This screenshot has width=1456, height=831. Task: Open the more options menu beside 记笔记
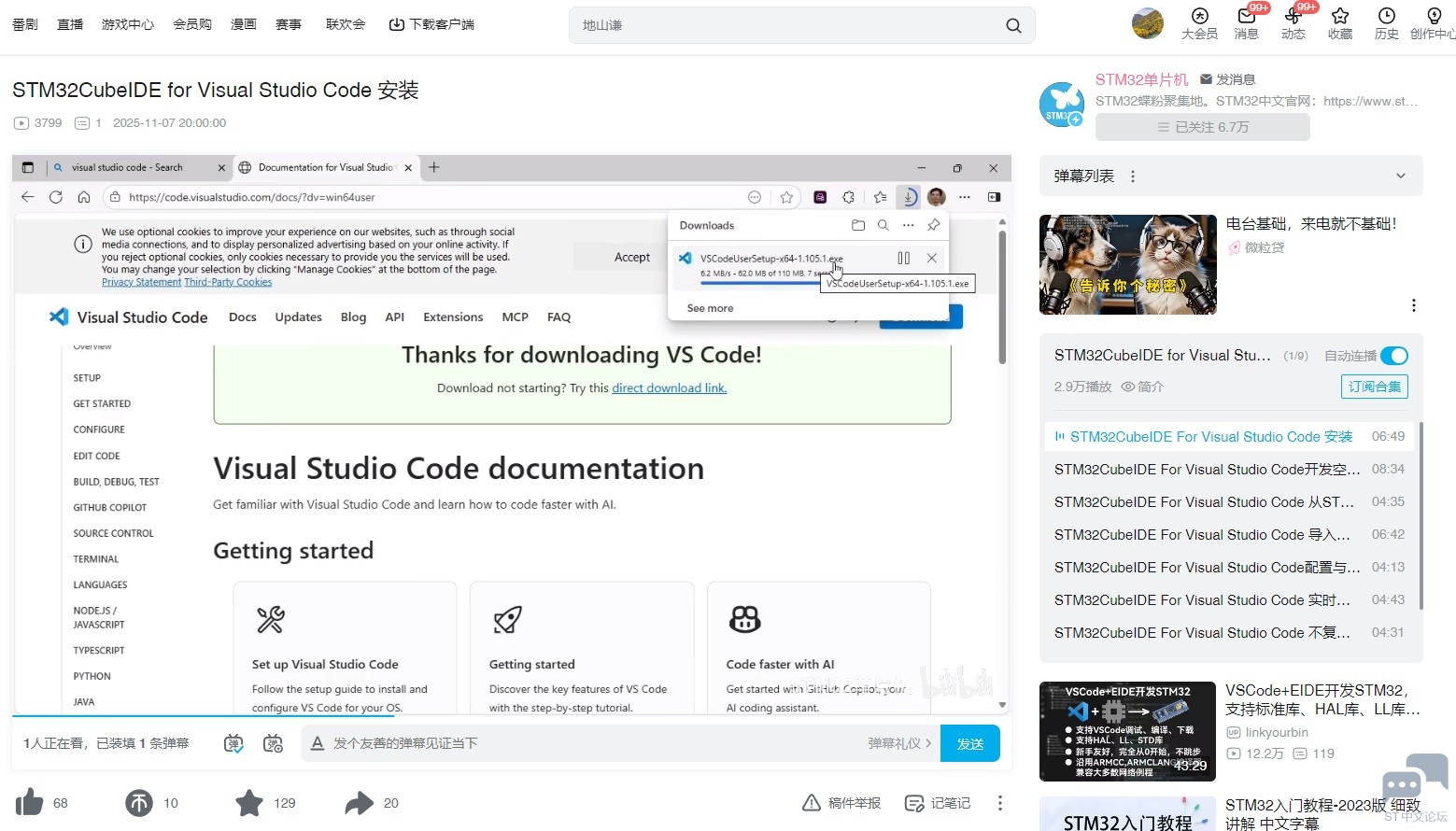pyautogui.click(x=1000, y=803)
